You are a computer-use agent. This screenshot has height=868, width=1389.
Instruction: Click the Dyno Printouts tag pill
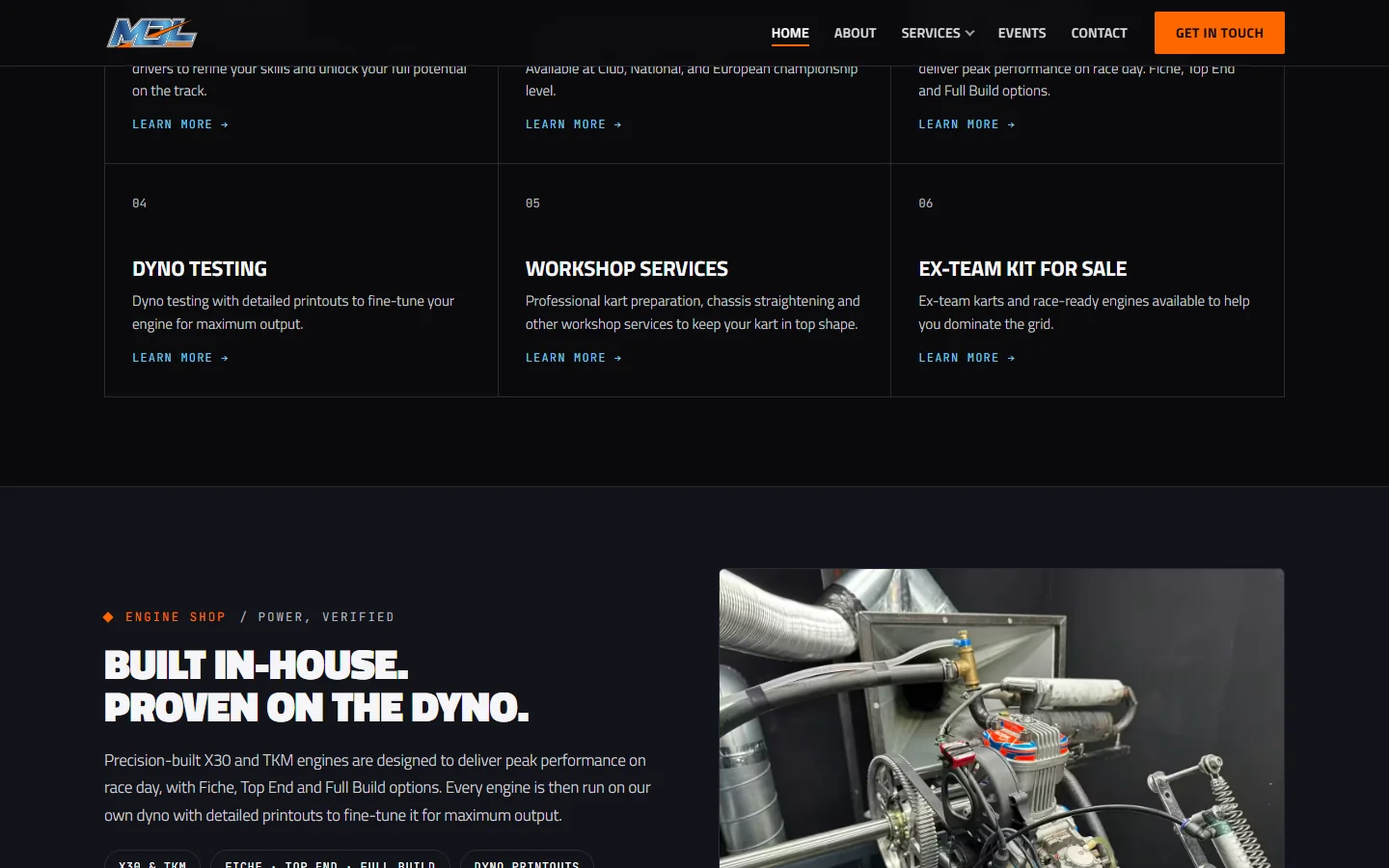527,860
